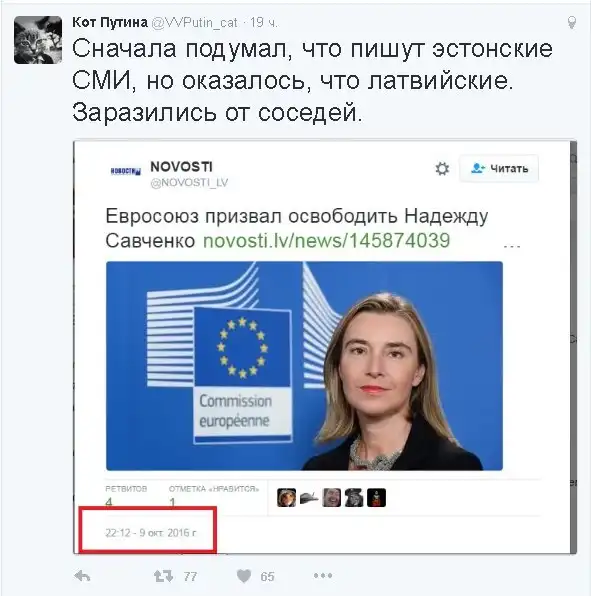Click the 22:12 - 9 окт. 2016 timestamp
This screenshot has height=596, width=591.
coord(151,533)
